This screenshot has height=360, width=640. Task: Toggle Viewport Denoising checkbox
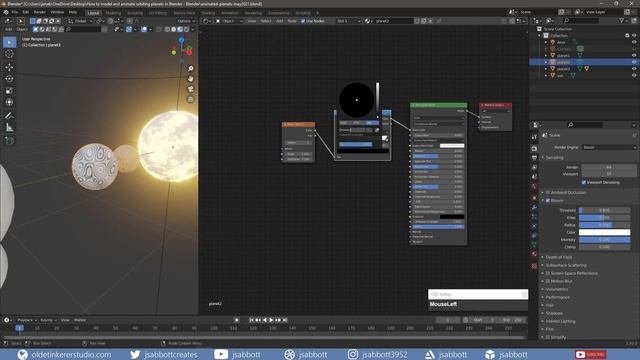(x=584, y=182)
